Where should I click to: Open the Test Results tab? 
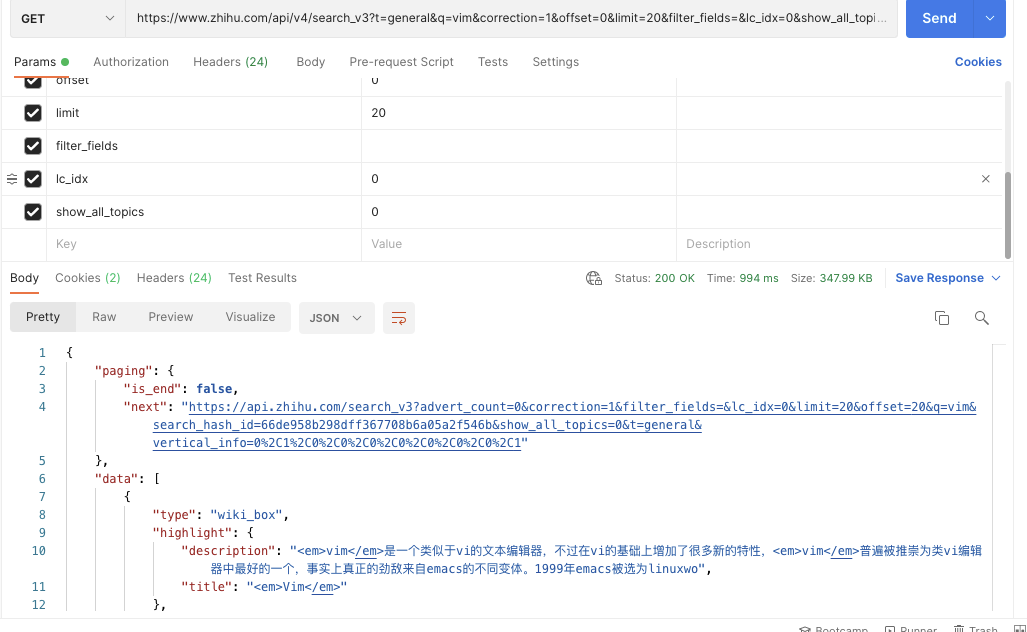point(262,278)
